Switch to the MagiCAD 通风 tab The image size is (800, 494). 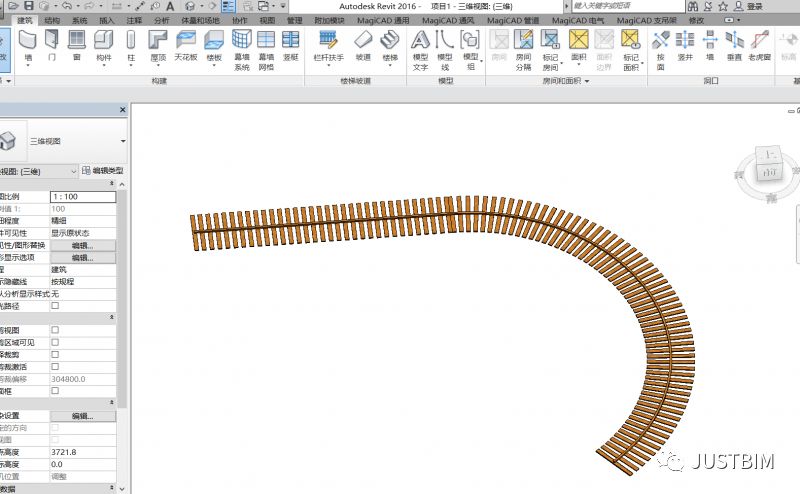click(x=448, y=20)
